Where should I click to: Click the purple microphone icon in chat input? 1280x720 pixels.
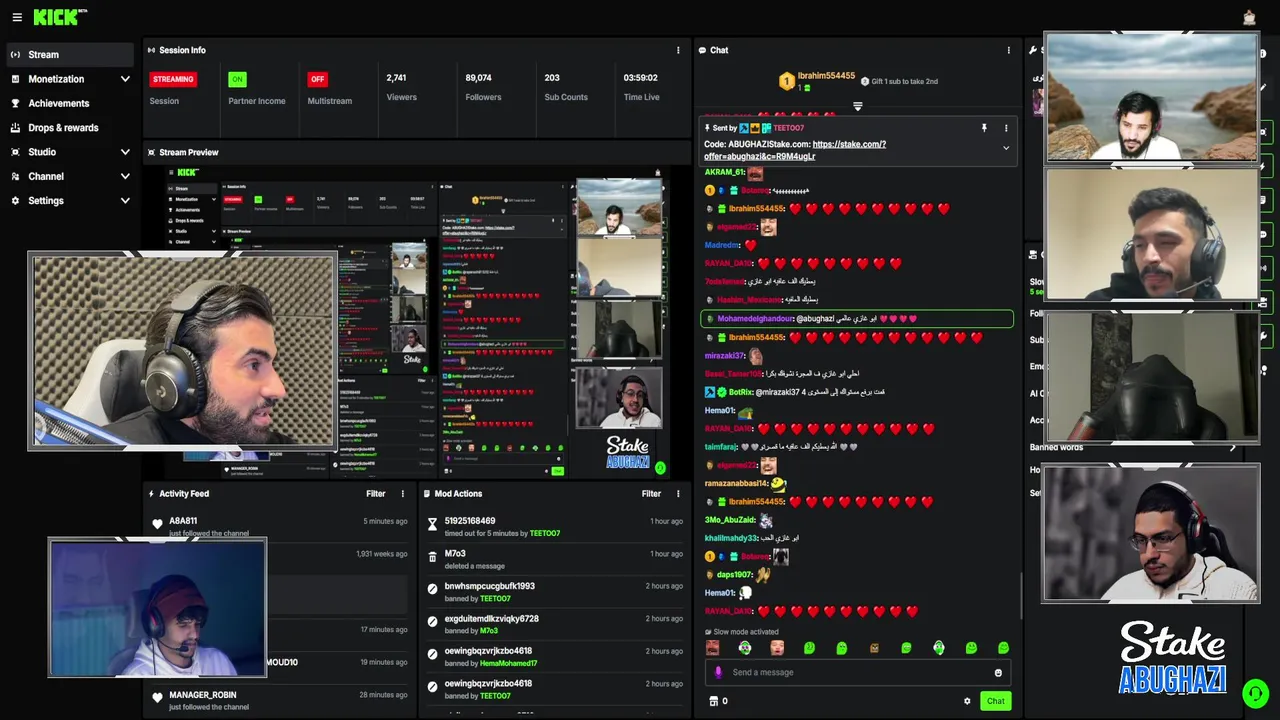click(718, 672)
